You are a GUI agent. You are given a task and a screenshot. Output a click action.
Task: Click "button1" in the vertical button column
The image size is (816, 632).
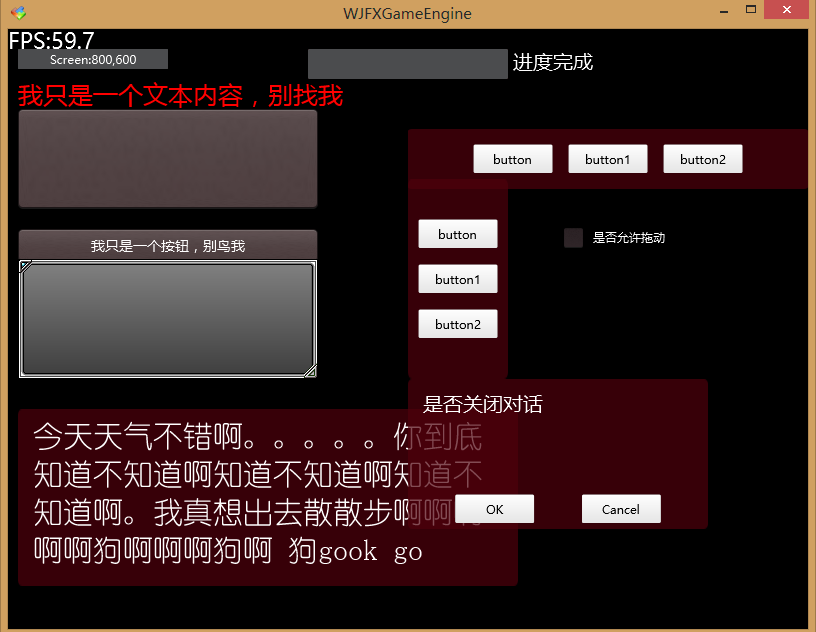(457, 279)
